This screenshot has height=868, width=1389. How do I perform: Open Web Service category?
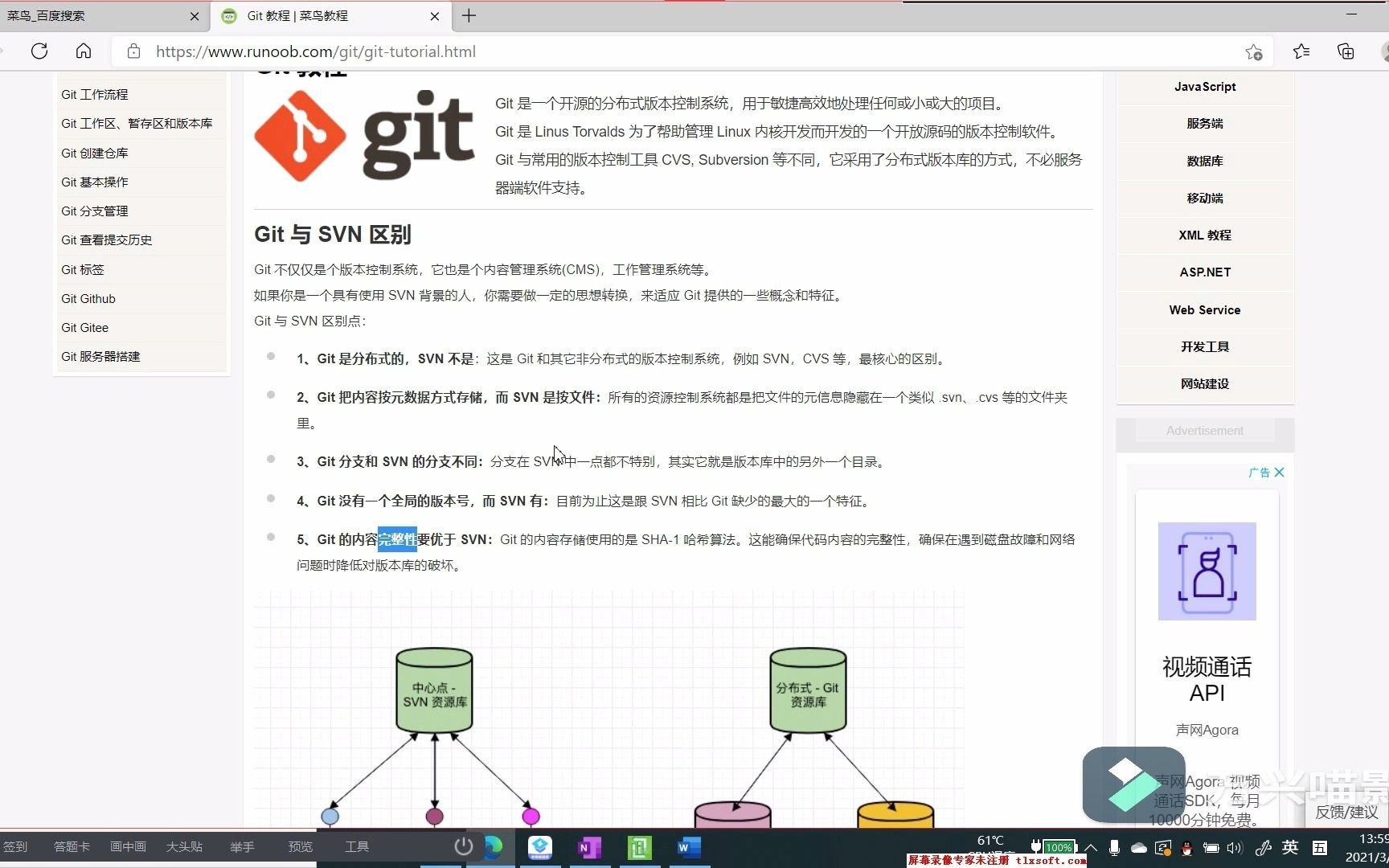tap(1205, 309)
